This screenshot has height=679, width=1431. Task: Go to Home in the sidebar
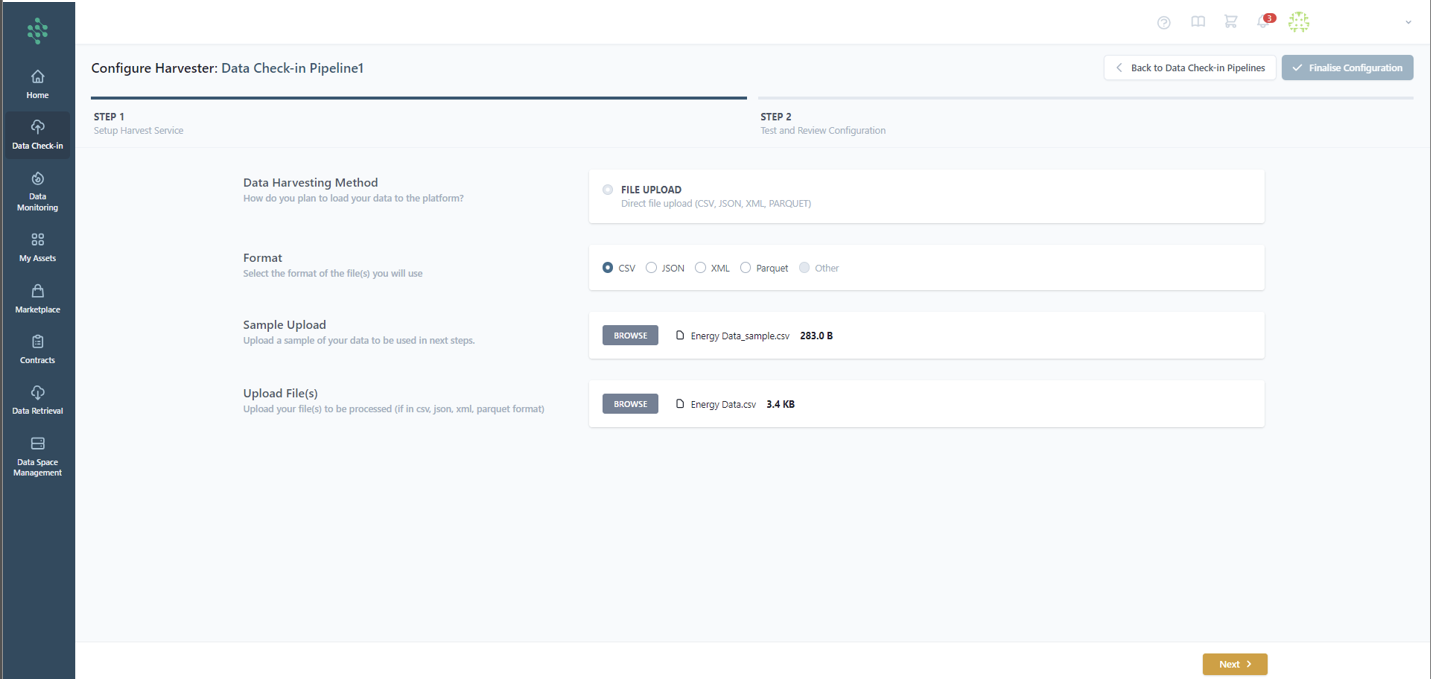[37, 84]
